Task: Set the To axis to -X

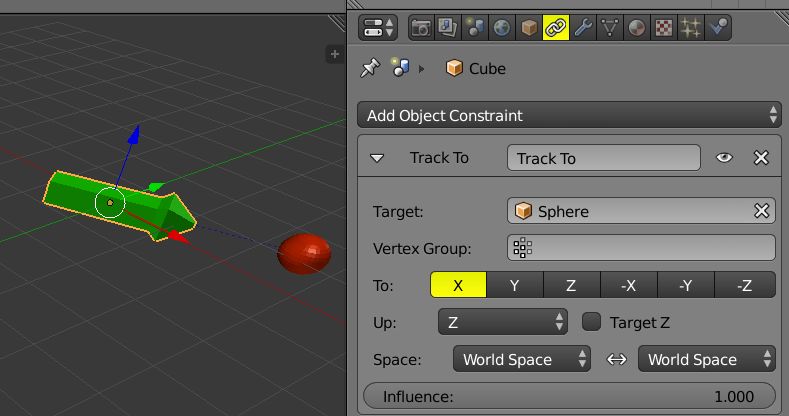Action: click(628, 285)
